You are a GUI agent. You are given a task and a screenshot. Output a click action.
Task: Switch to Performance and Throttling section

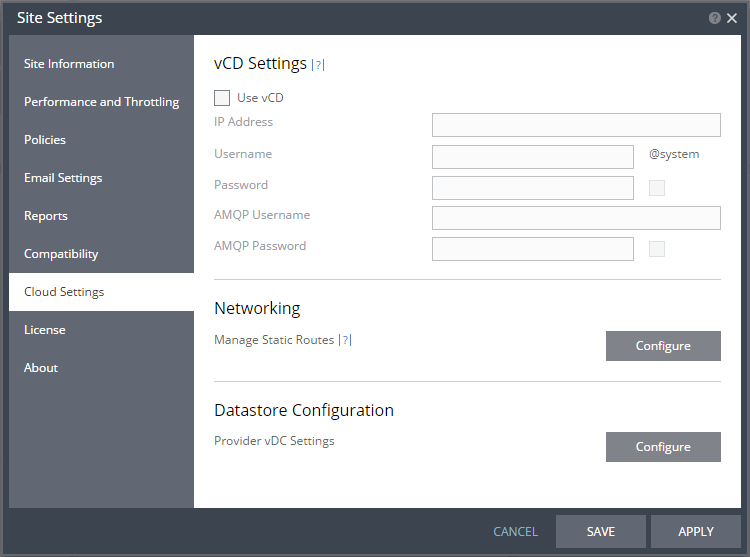[x=101, y=102]
